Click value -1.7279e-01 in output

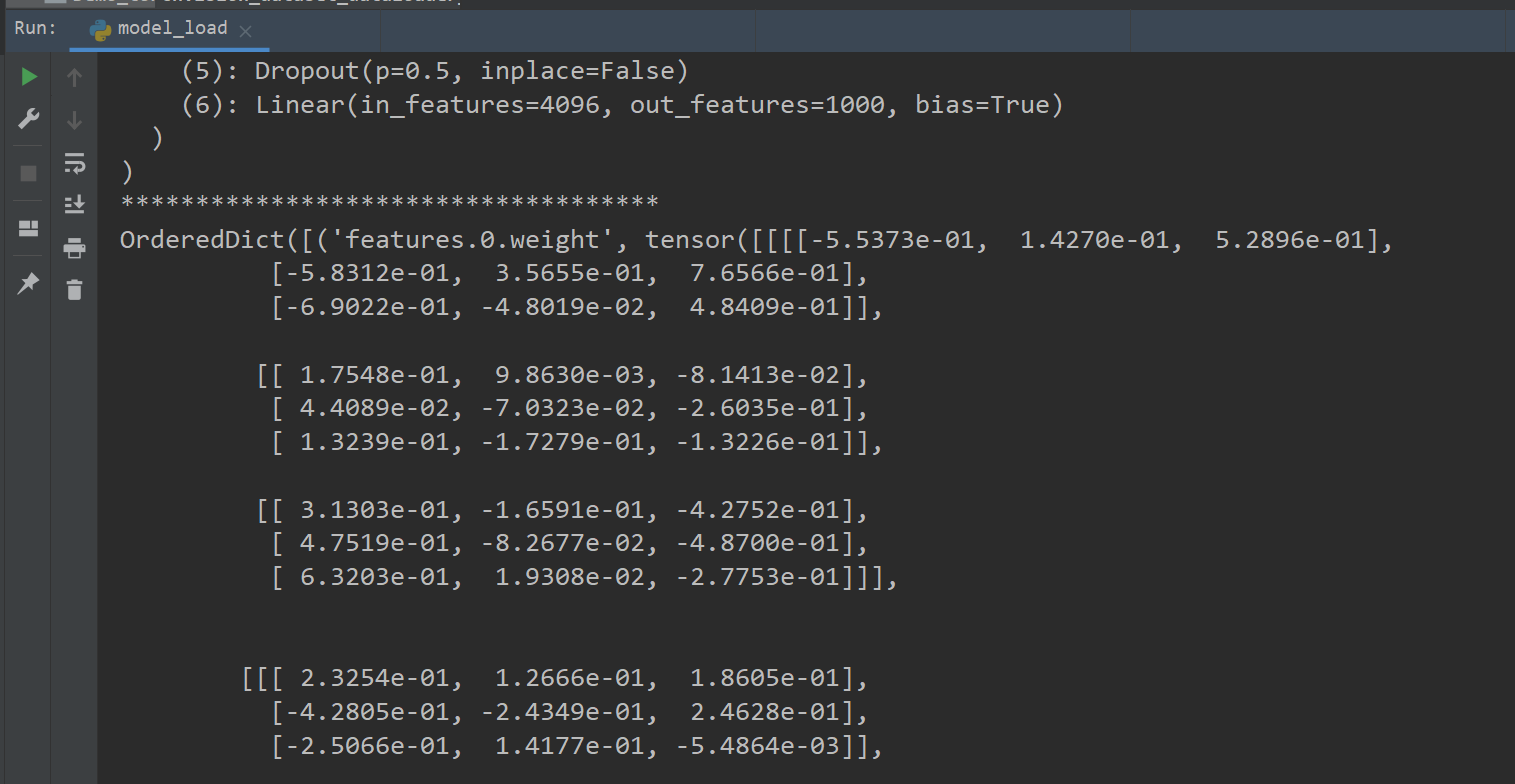coord(564,442)
